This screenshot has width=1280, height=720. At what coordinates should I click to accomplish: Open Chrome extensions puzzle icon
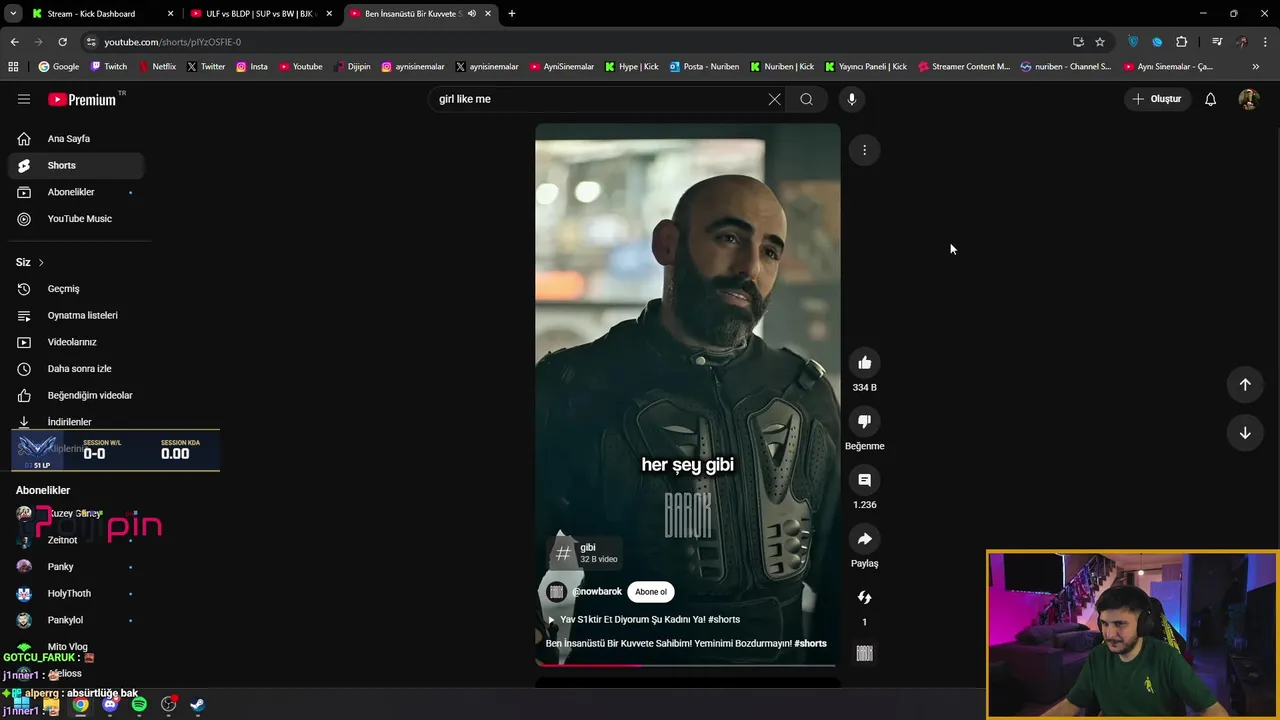(x=1182, y=42)
